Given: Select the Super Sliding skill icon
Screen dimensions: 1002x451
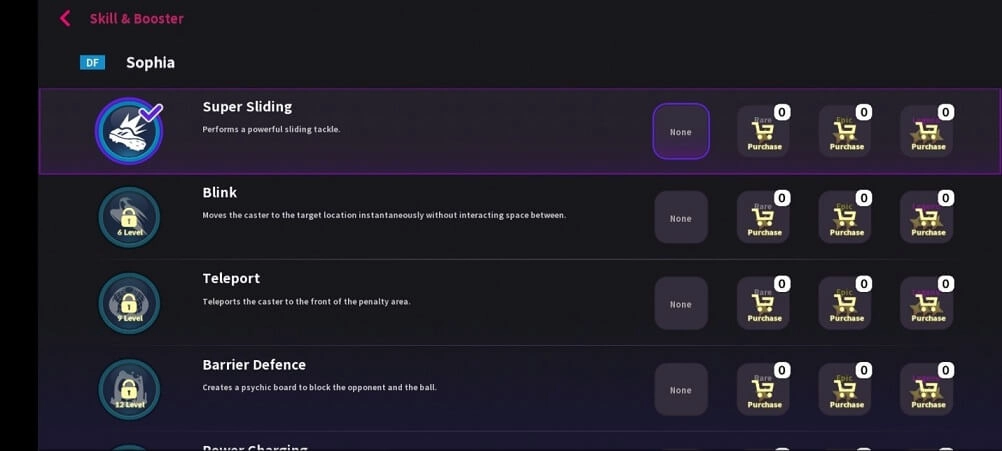Looking at the screenshot, I should coord(129,131).
